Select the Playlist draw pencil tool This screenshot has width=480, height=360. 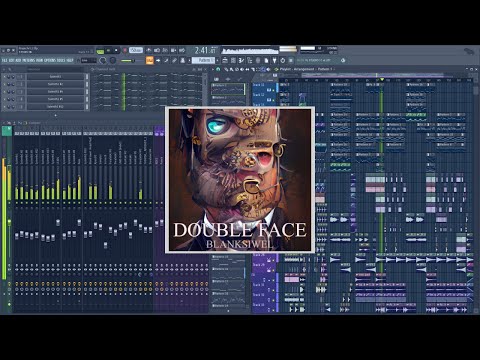pyautogui.click(x=226, y=69)
